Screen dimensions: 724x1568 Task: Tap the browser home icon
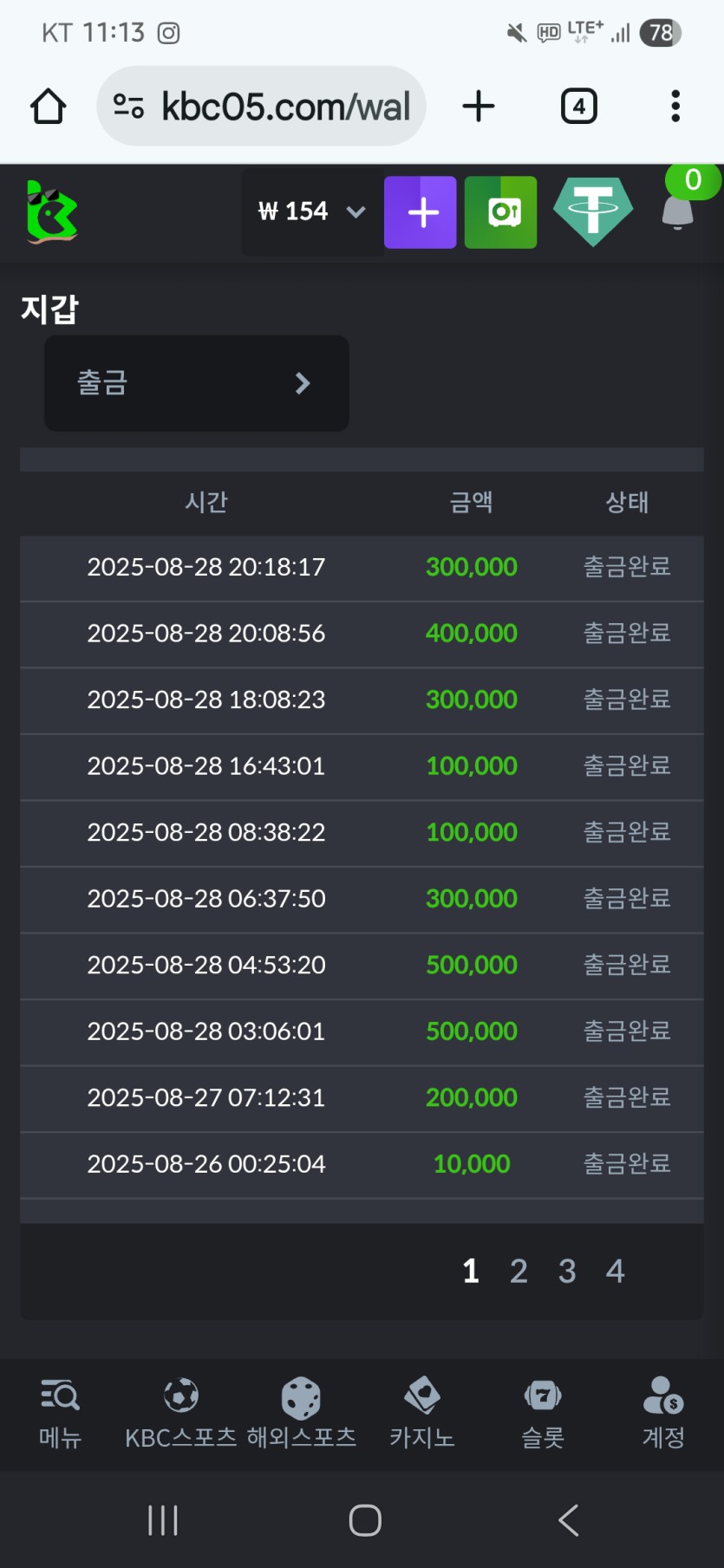[x=49, y=107]
